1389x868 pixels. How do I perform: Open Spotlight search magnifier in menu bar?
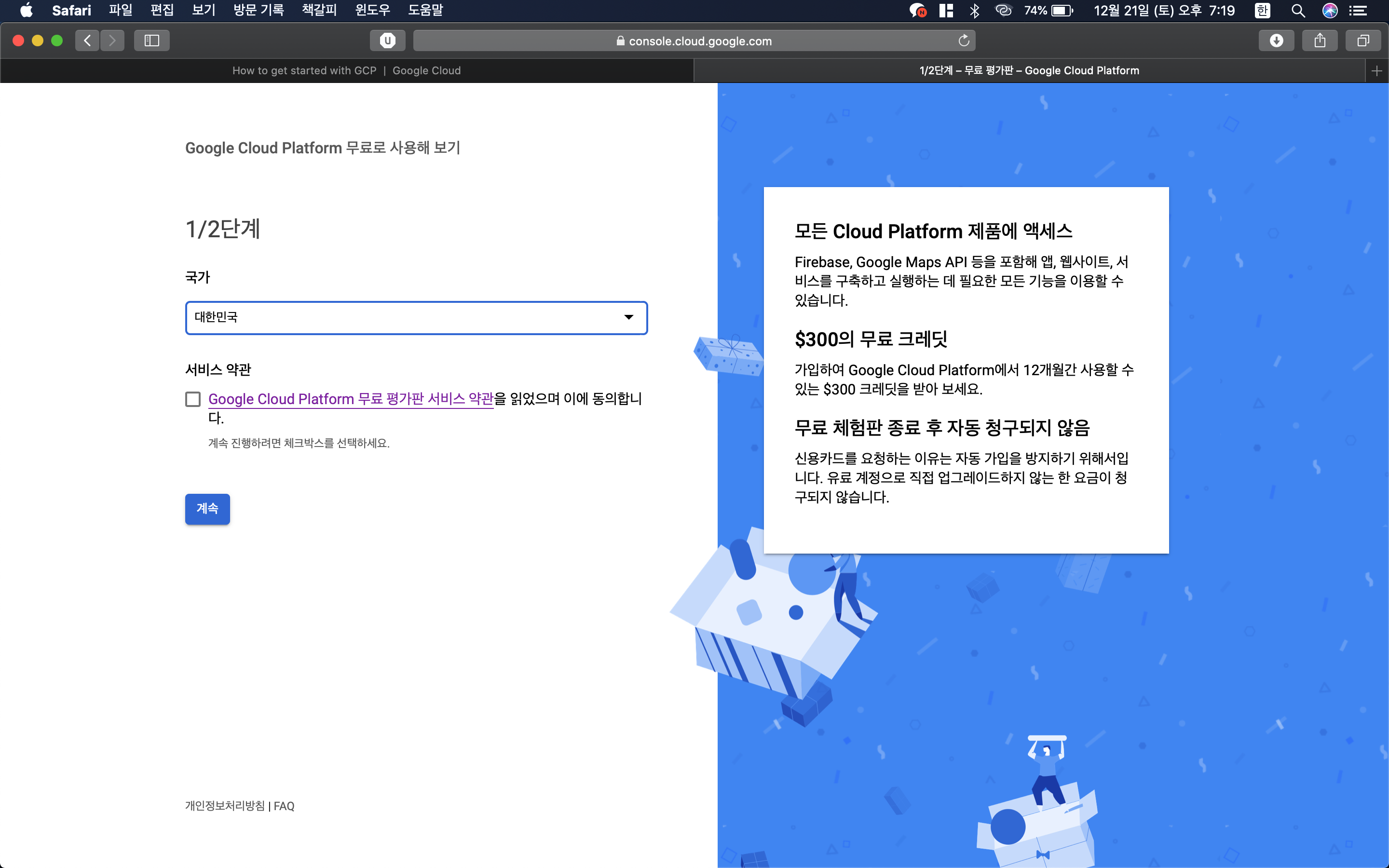pyautogui.click(x=1298, y=10)
